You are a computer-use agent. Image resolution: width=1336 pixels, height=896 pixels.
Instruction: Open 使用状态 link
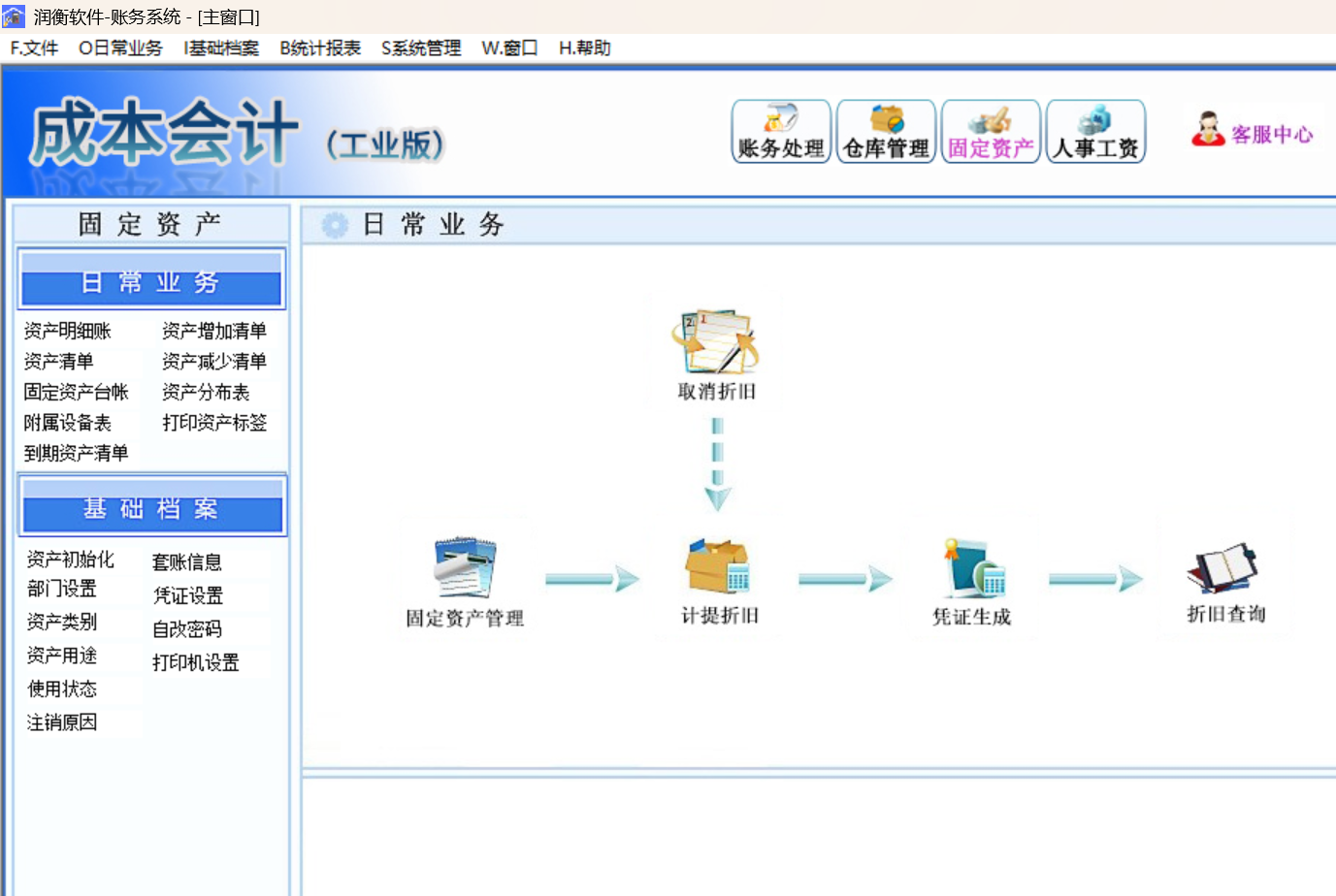(x=62, y=689)
